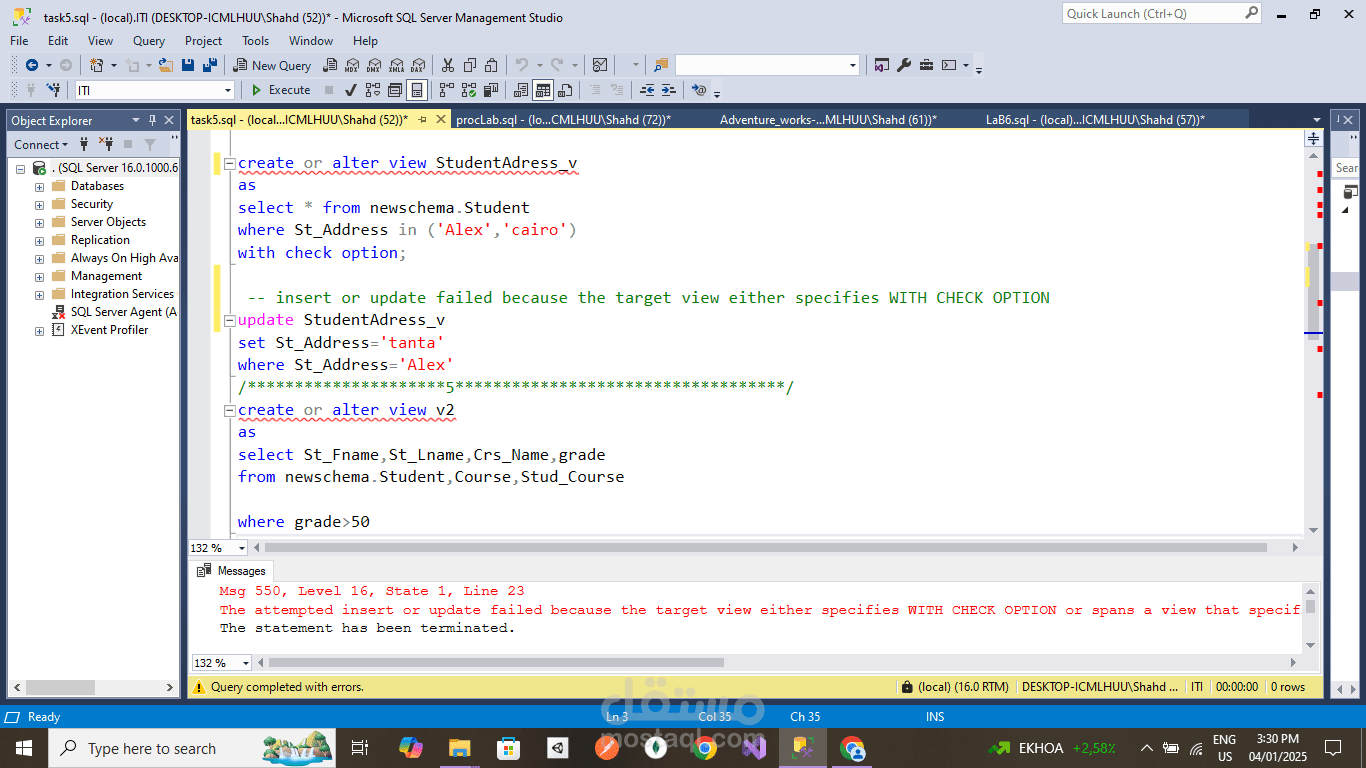This screenshot has height=768, width=1366.
Task: Pin the Object Explorer panel
Action: point(153,120)
